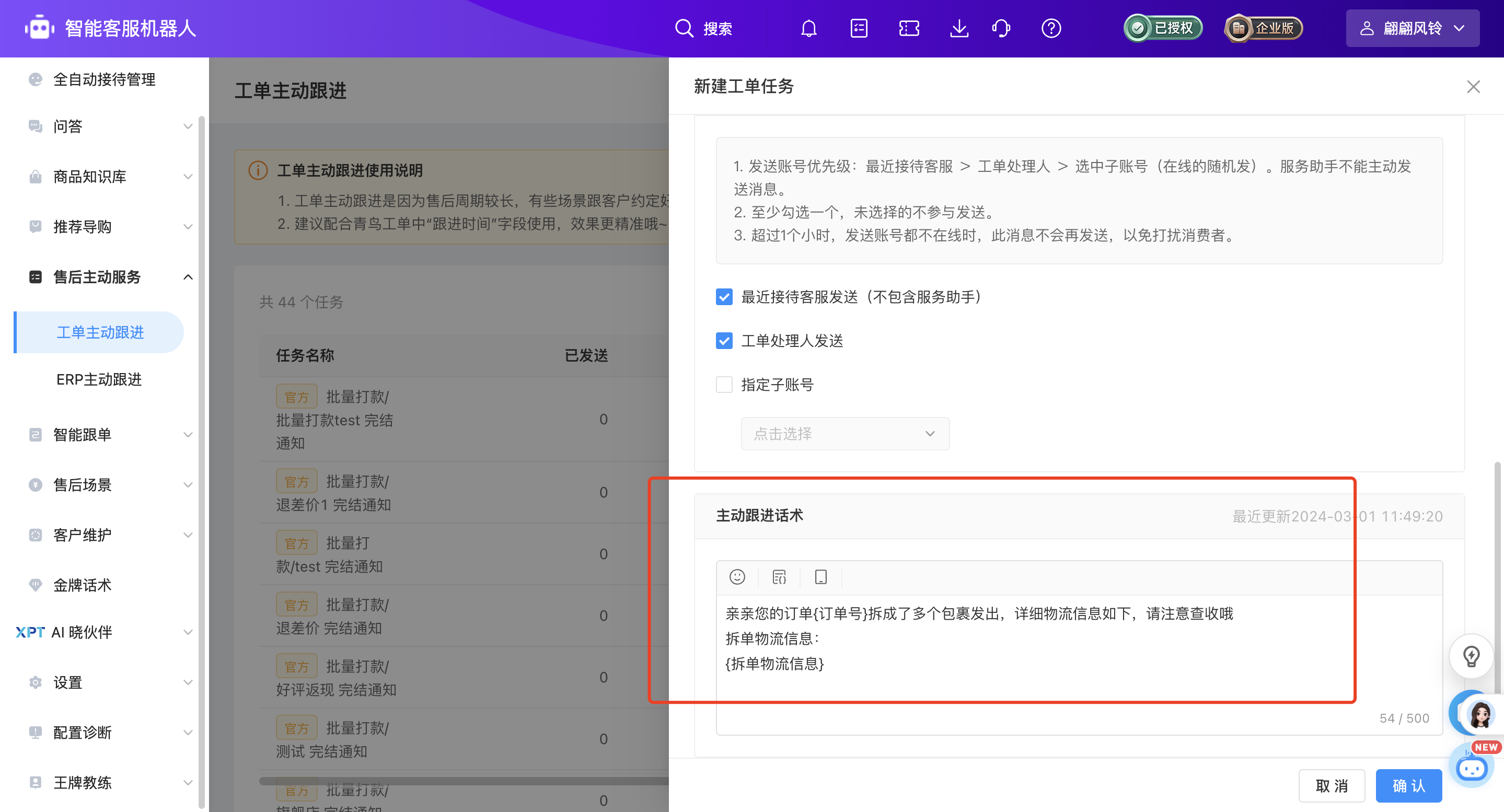Click the mobile preview icon in toolbar
The height and width of the screenshot is (812, 1504).
821,577
